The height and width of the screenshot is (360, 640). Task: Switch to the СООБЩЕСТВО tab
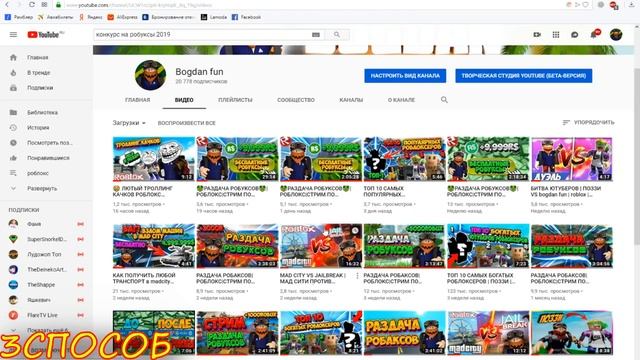point(296,100)
